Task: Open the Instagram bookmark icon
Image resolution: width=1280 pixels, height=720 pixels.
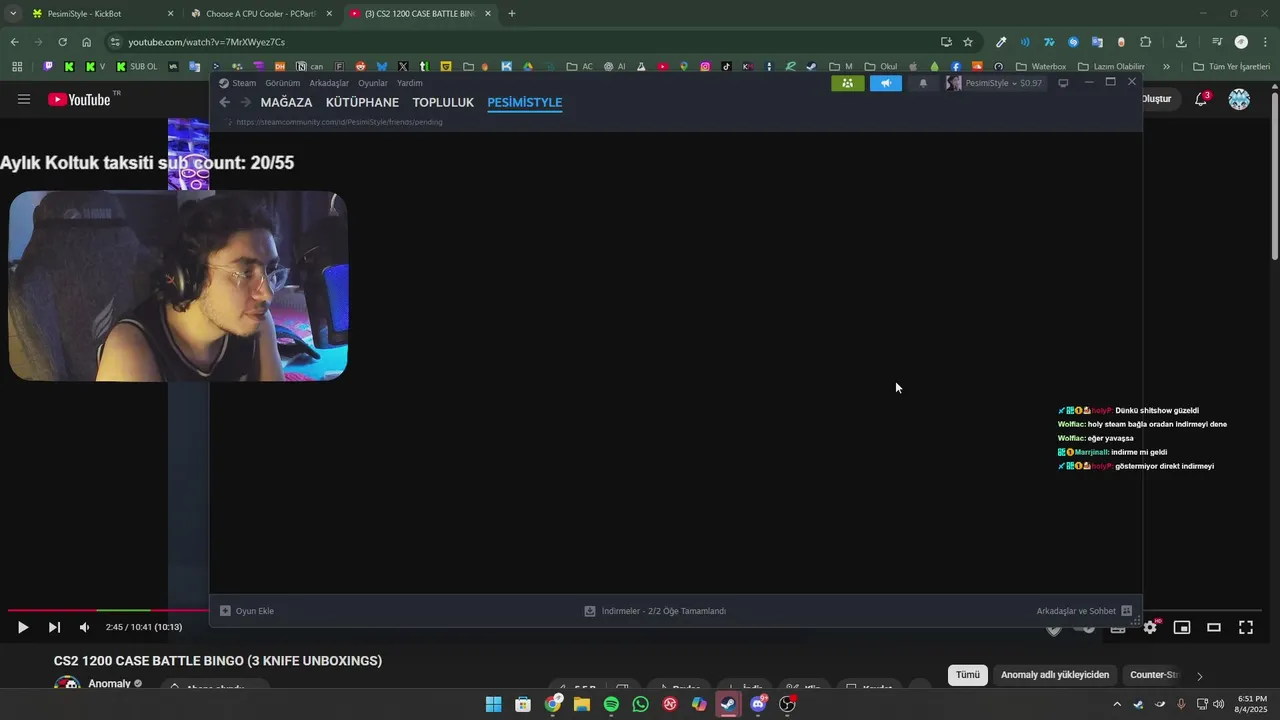Action: (x=705, y=67)
